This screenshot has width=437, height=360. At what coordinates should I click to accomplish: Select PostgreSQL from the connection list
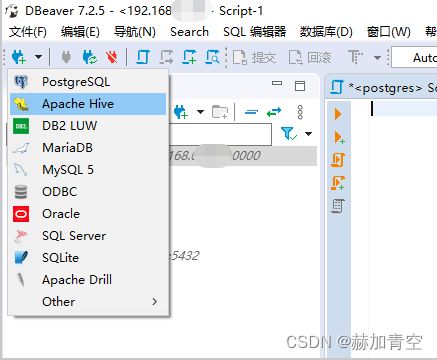tap(88, 82)
